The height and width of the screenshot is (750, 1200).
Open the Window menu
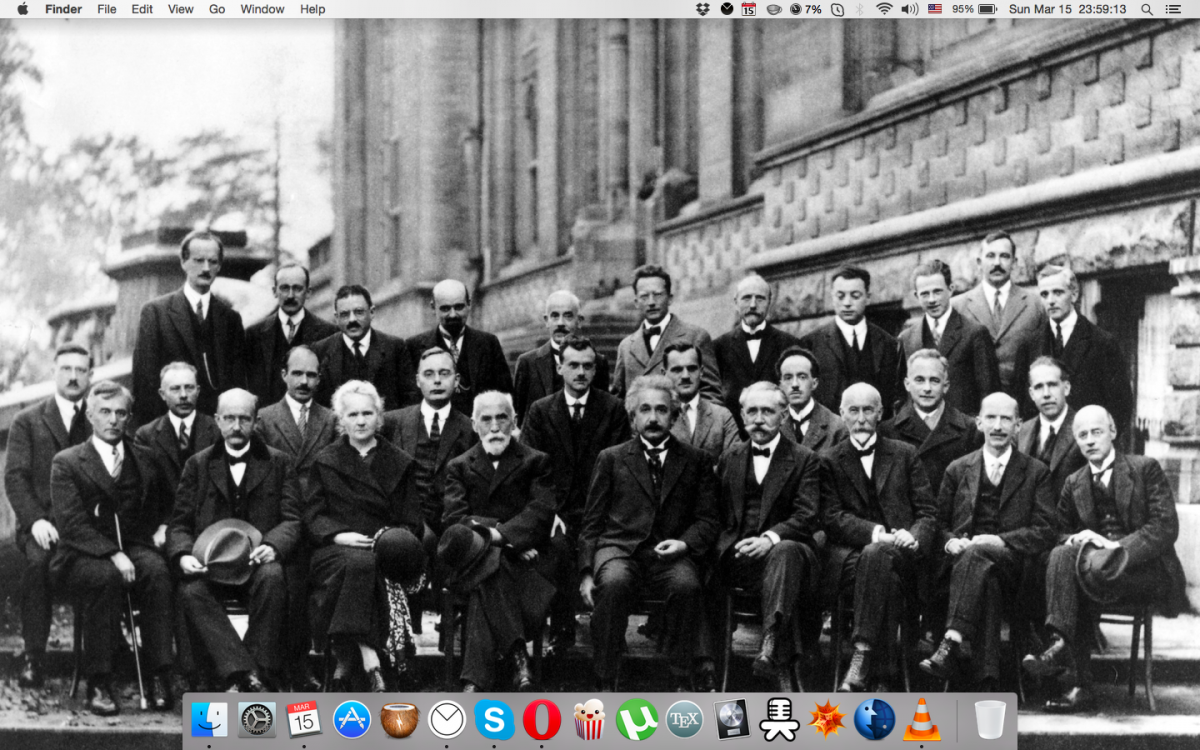[262, 9]
